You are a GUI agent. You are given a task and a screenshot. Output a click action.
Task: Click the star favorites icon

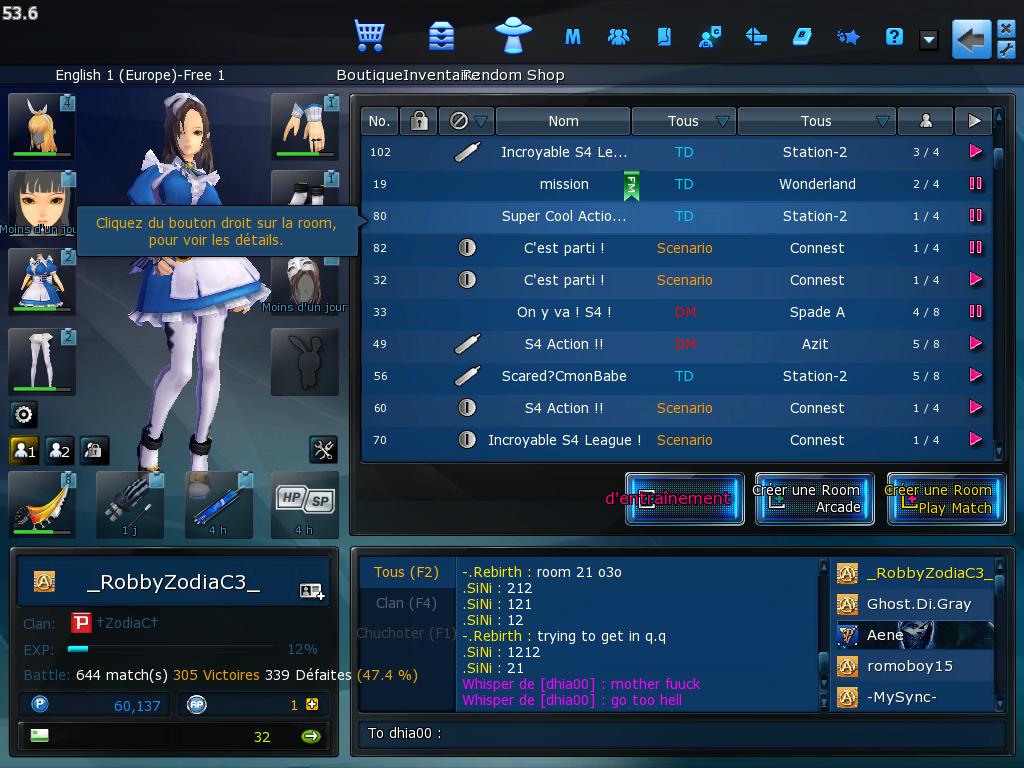coord(848,37)
